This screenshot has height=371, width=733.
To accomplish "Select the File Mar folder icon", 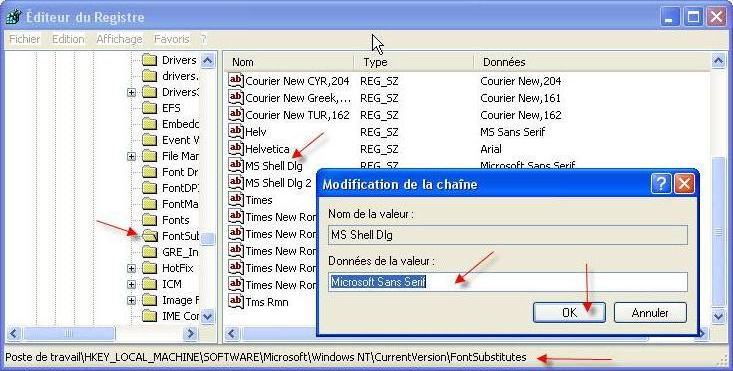I will point(149,156).
